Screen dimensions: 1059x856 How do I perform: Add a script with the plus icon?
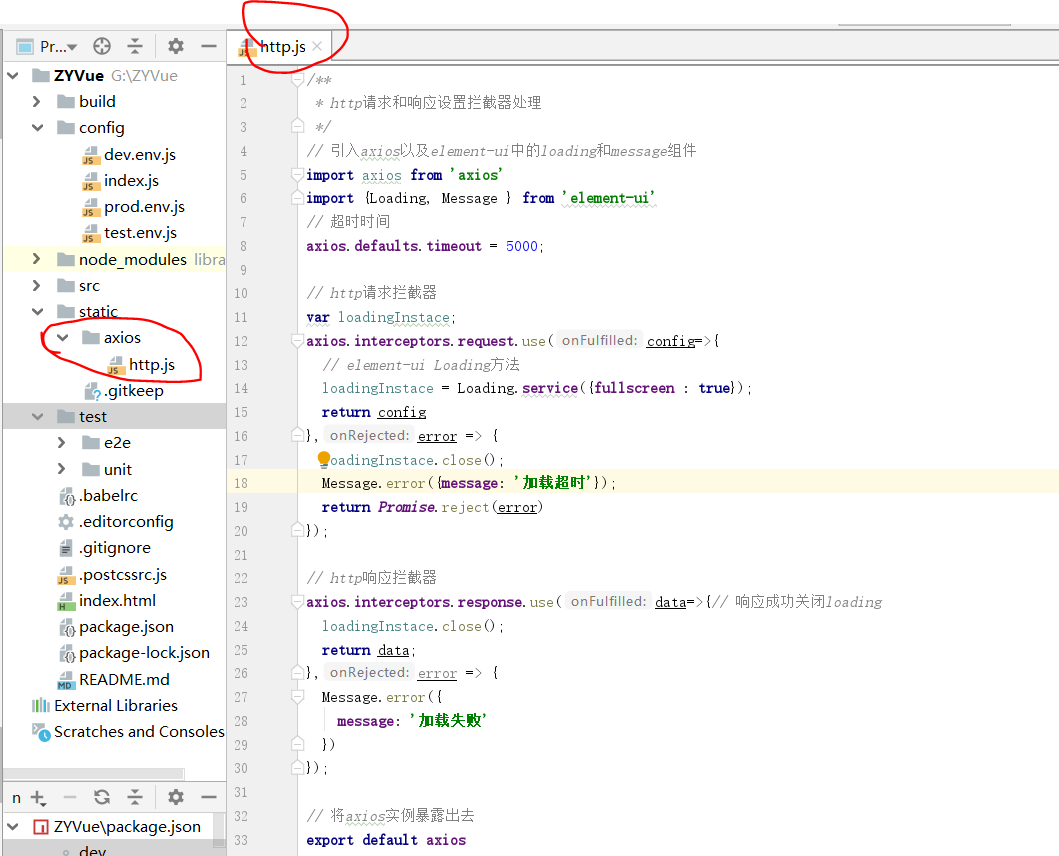click(37, 797)
